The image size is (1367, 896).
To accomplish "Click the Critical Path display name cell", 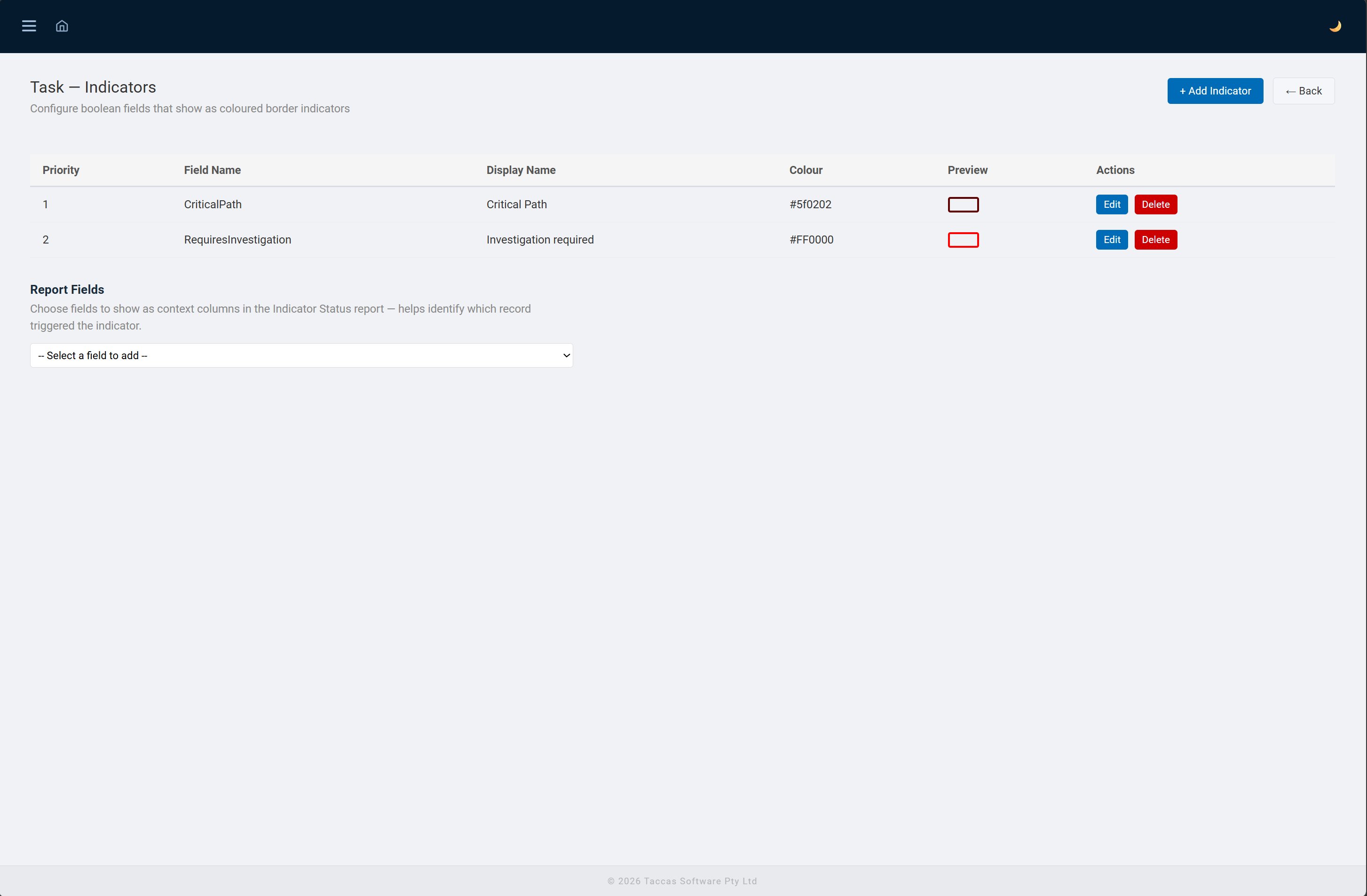I will coord(516,204).
